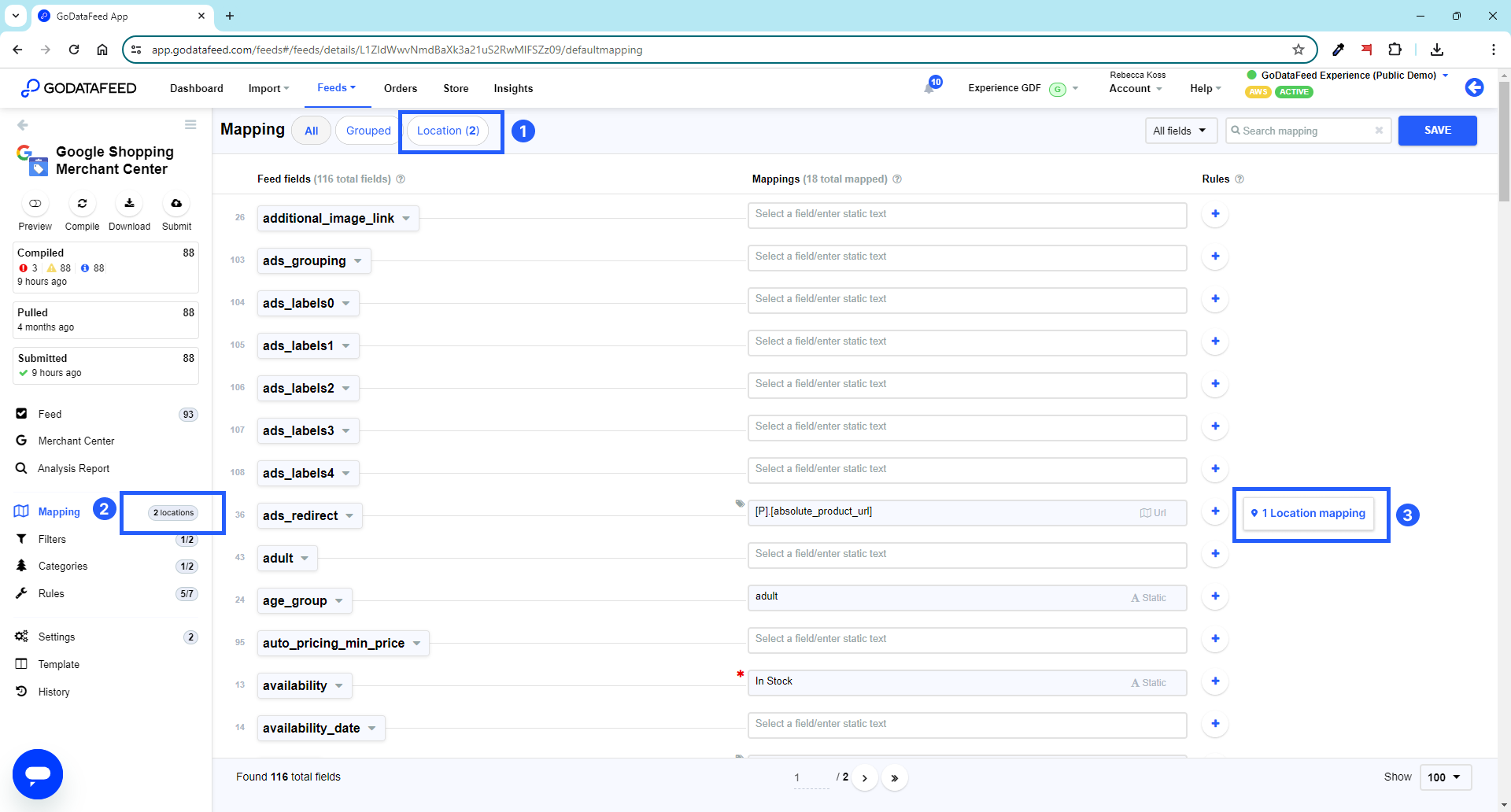Screen dimensions: 1511x812
Task: Expand ads_grouping field dropdown
Action: pos(358,261)
